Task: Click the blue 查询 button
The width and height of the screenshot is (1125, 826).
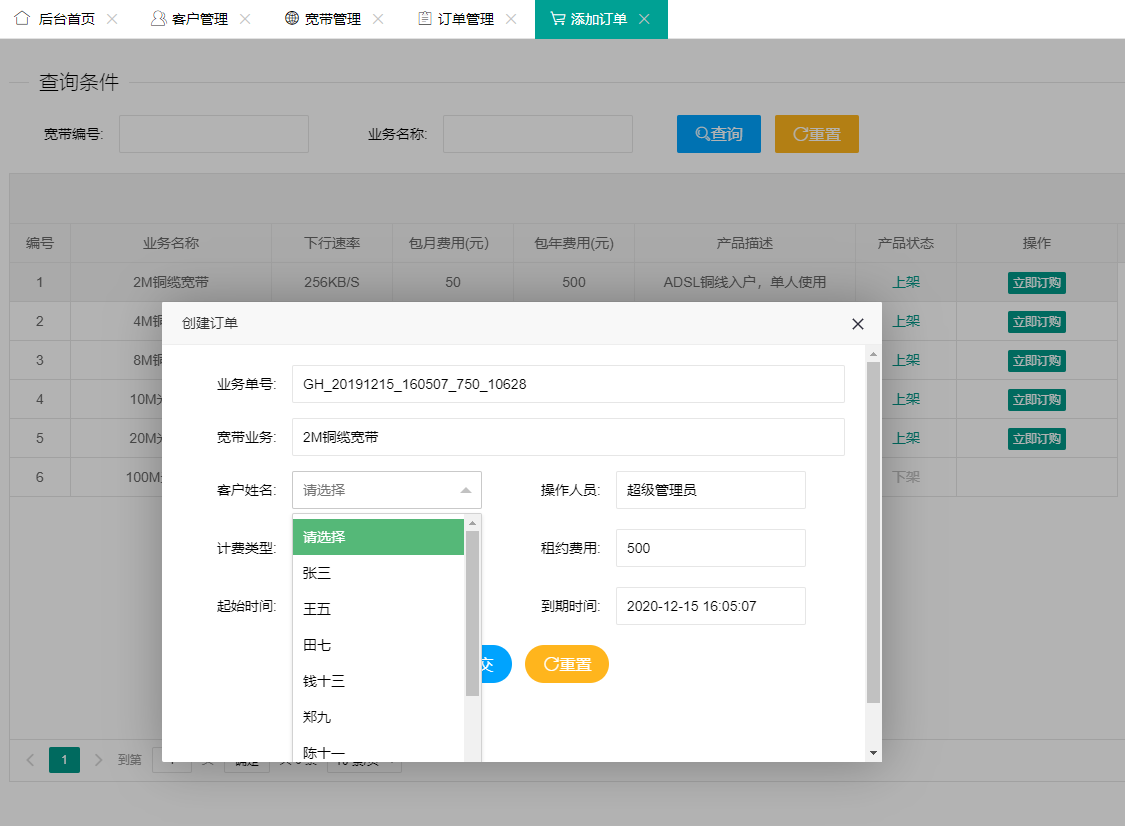Action: [x=719, y=134]
